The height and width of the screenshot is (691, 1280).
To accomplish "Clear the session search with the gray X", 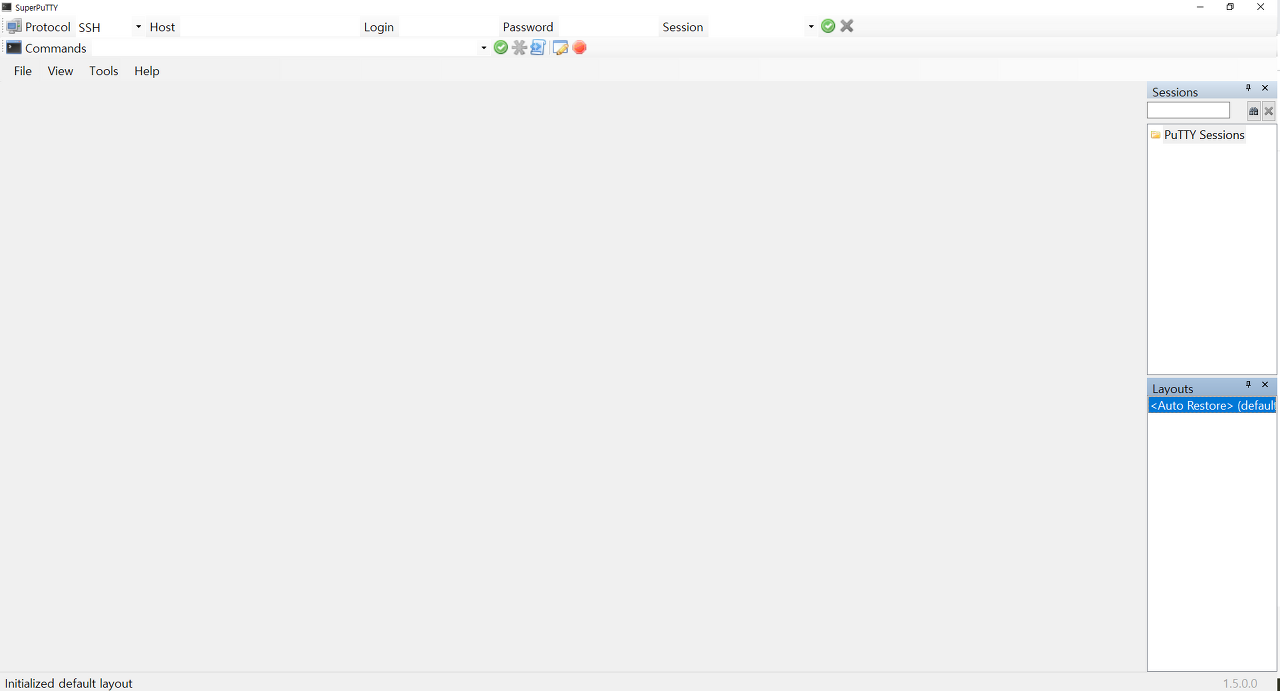I will click(1269, 111).
